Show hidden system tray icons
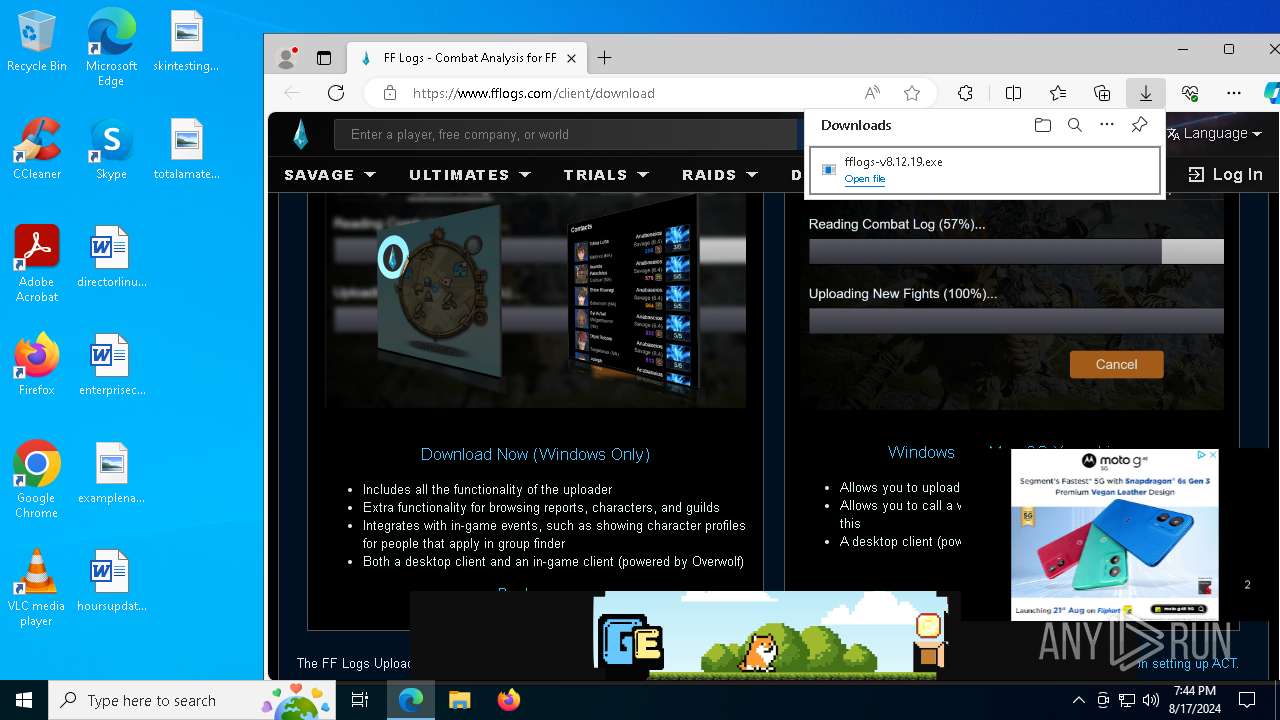 [x=1078, y=700]
